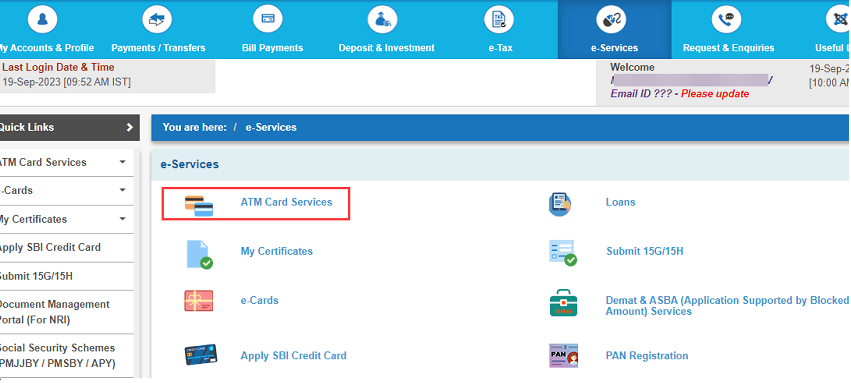Click the Loans icon
Screen dimensions: 851x383
point(560,204)
